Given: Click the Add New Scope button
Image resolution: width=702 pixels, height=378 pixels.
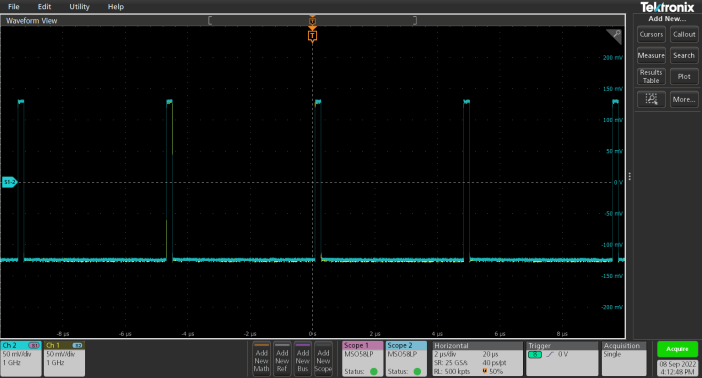Looking at the screenshot, I should coord(323,358).
